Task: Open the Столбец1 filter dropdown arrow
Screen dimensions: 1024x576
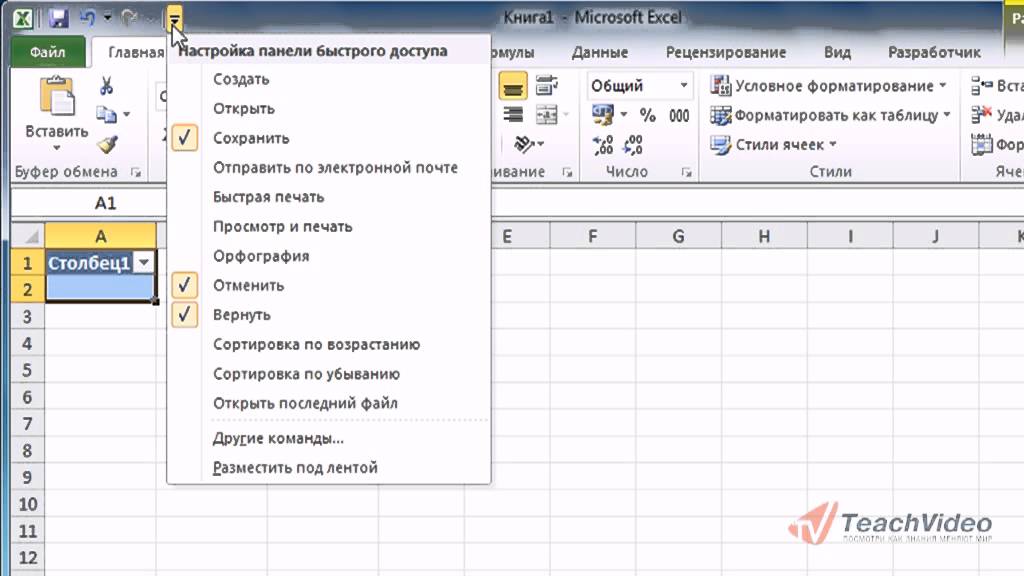Action: [144, 263]
